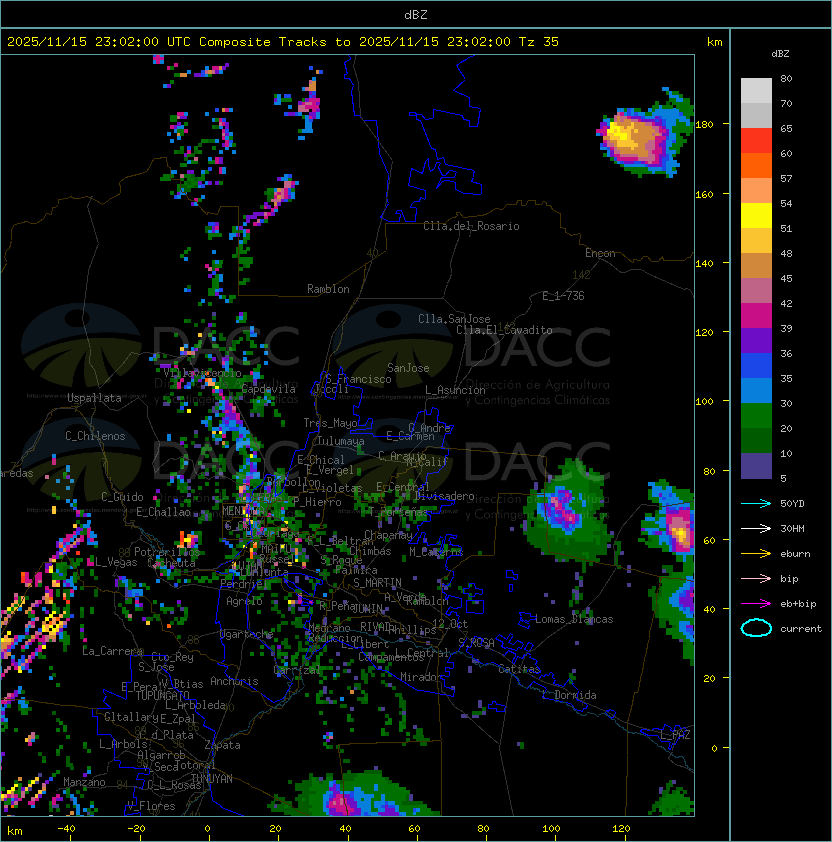Click the Agrelo map label

[x=244, y=601]
